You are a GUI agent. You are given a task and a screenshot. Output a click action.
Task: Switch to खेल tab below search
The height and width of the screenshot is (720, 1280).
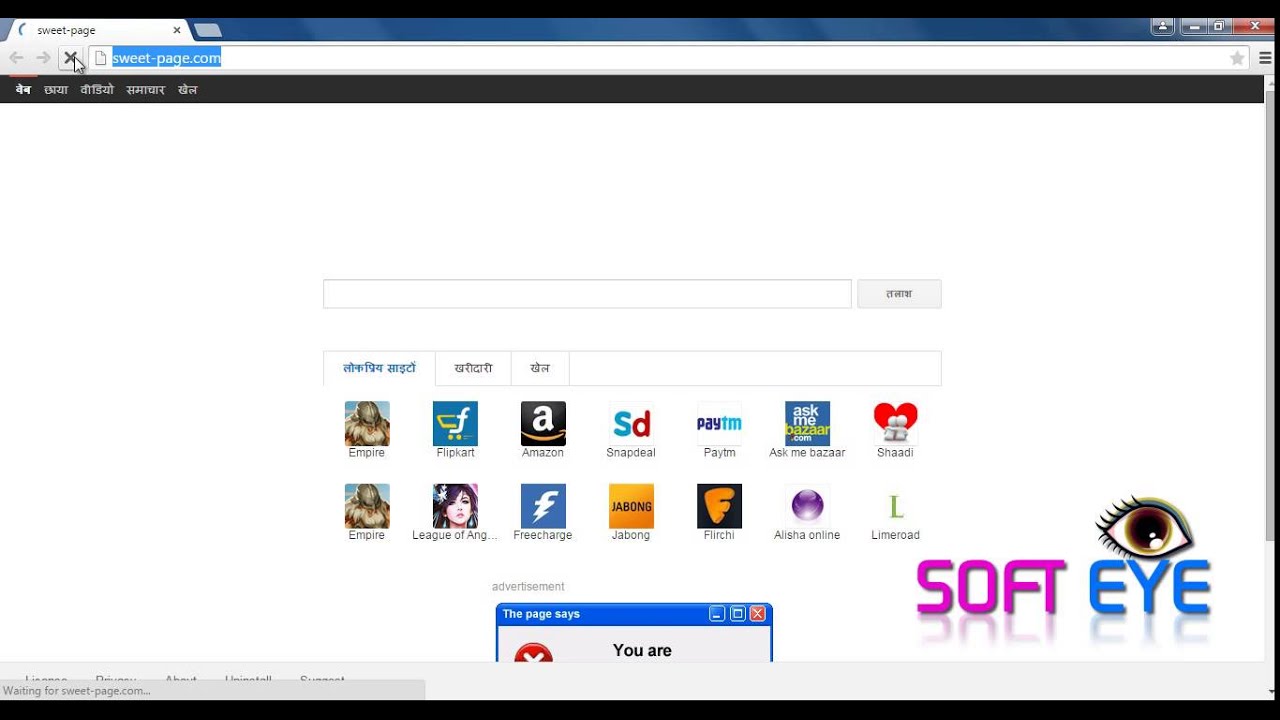tap(540, 368)
